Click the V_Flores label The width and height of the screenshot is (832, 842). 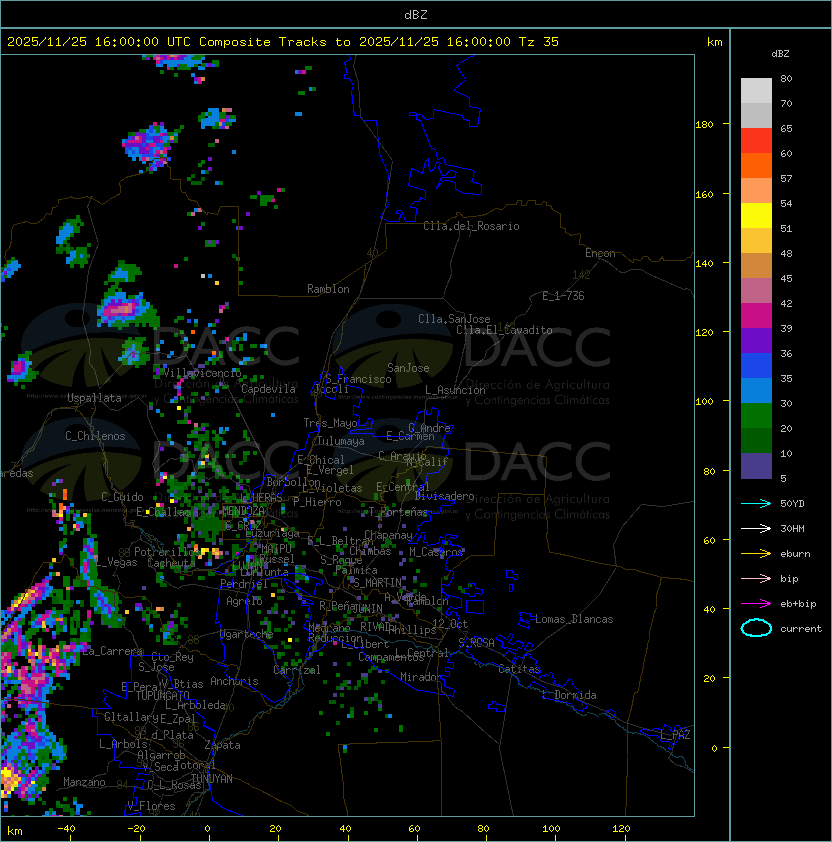coord(151,806)
